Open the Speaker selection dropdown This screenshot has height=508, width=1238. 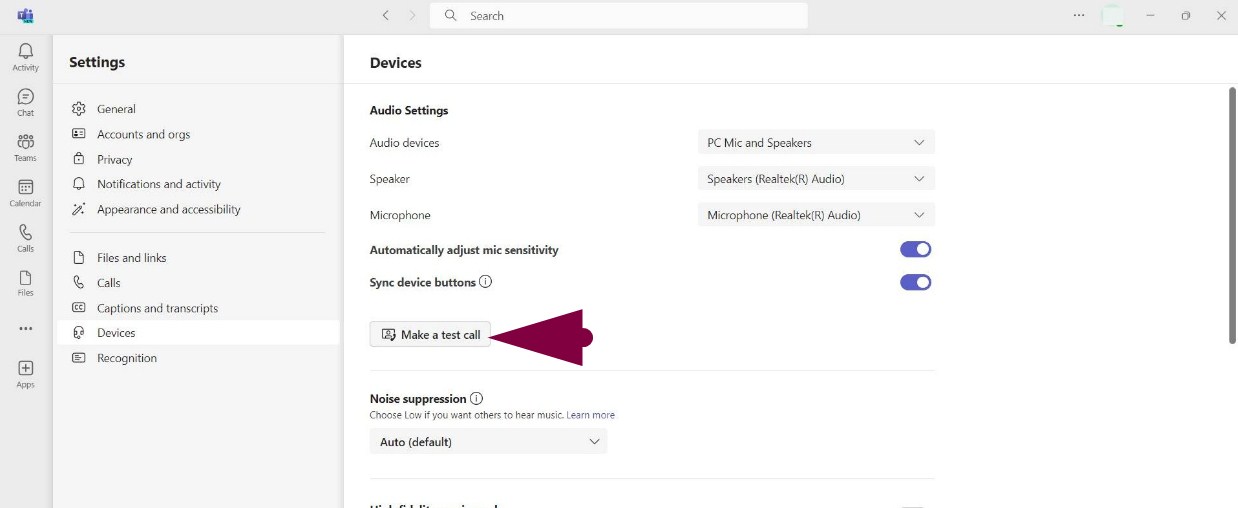click(x=816, y=179)
